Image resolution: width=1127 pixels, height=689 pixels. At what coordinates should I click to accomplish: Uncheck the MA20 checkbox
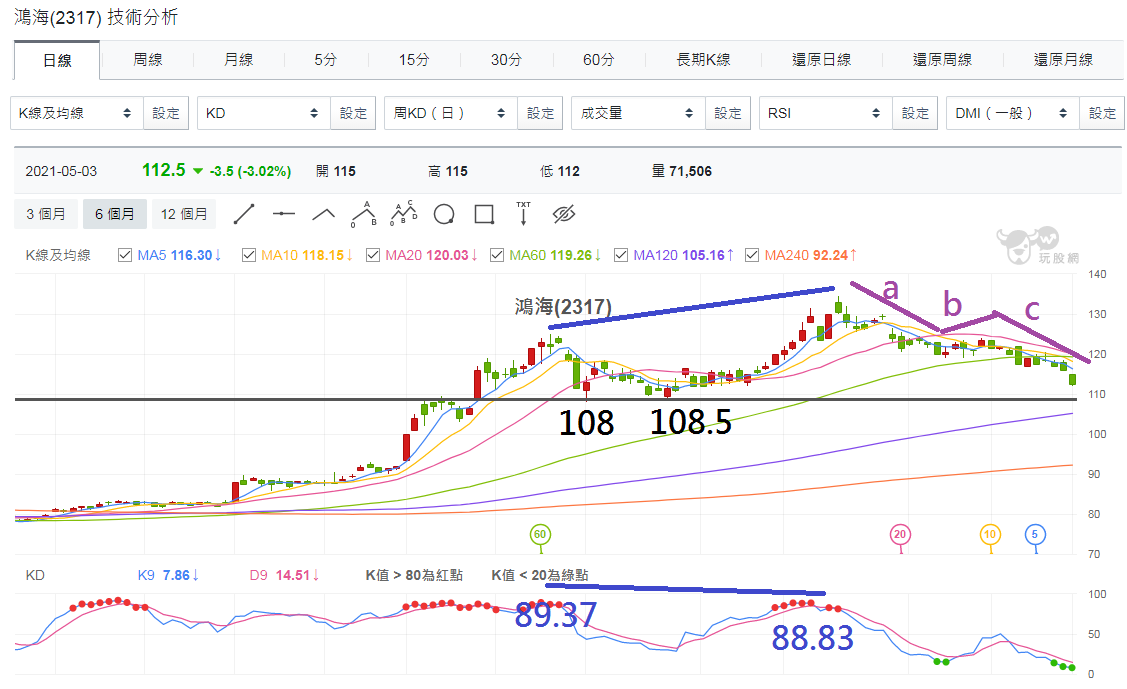pos(372,255)
